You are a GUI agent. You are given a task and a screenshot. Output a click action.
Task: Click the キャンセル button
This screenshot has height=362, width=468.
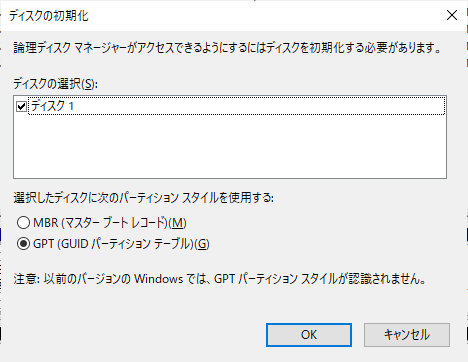point(407,335)
